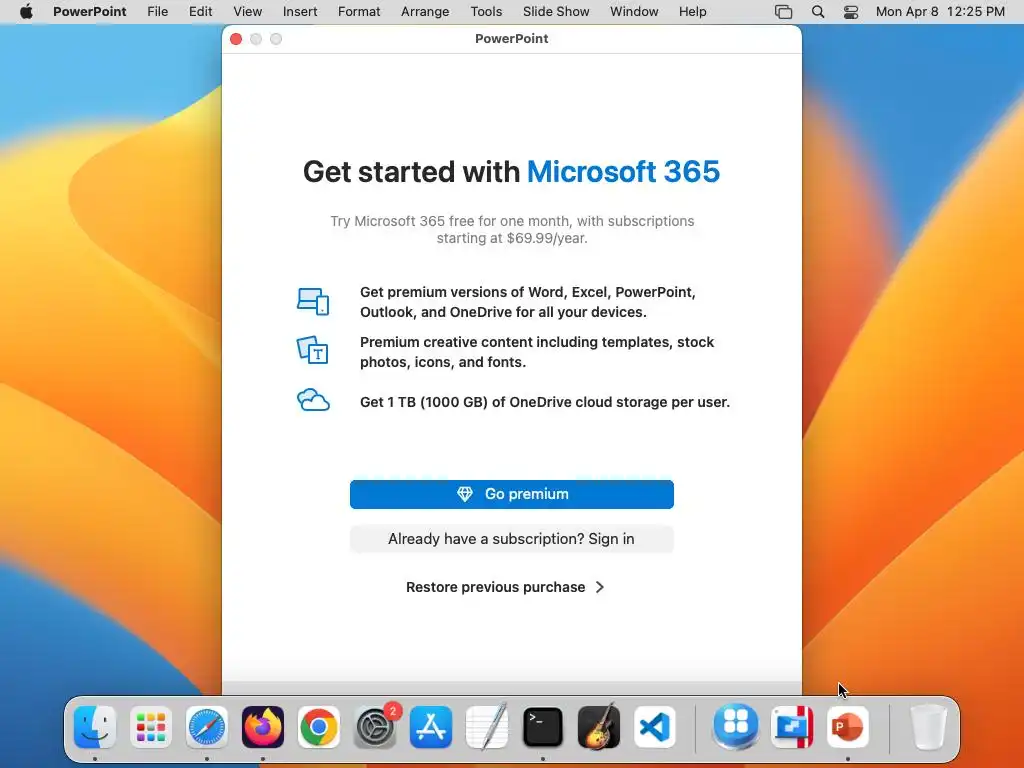Open Control Center in menu bar
This screenshot has height=768, width=1024.
[851, 12]
